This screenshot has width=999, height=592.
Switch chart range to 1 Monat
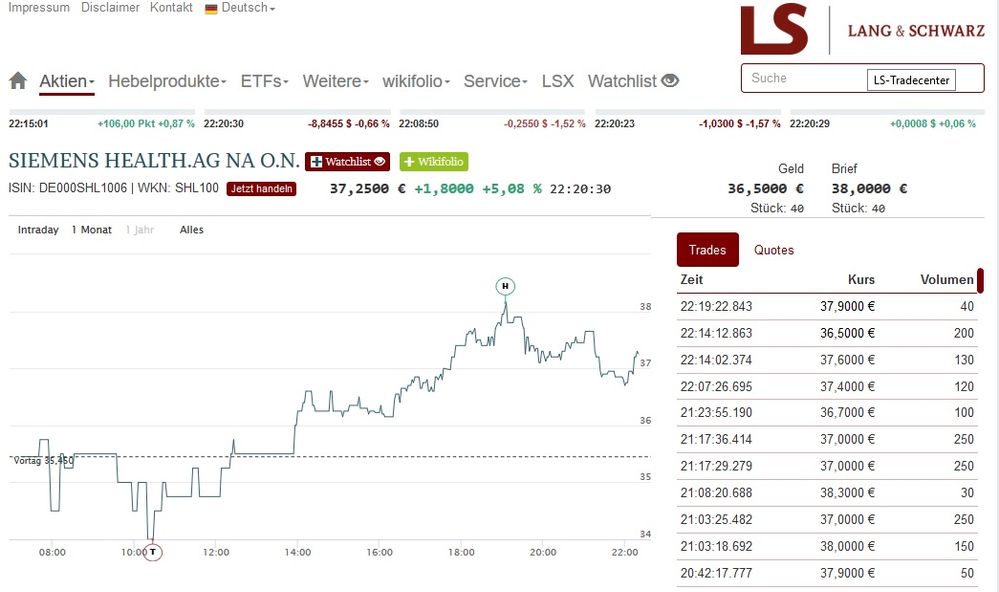click(91, 230)
